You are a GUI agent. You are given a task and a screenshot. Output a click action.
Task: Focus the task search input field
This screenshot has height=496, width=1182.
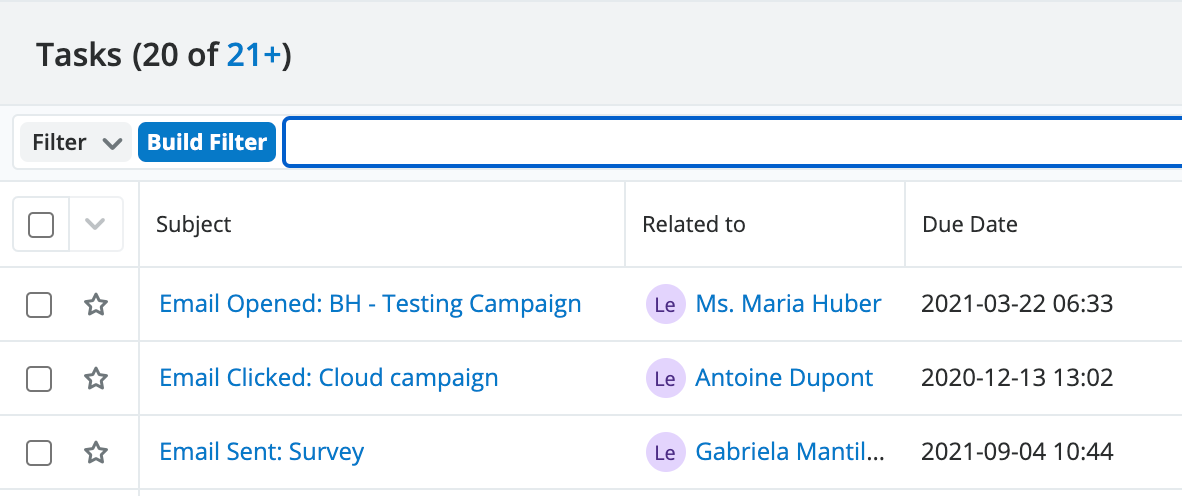(x=730, y=143)
